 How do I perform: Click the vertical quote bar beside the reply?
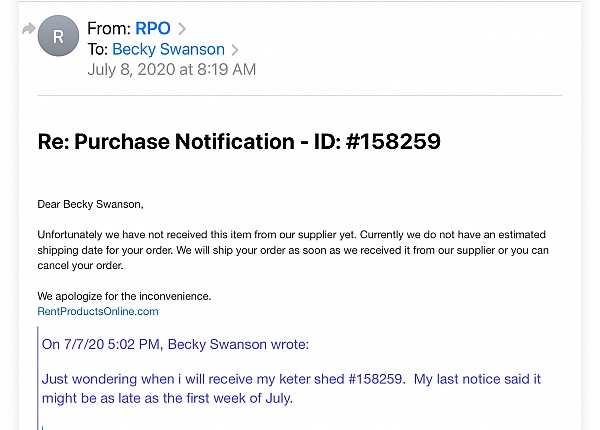coord(38,378)
